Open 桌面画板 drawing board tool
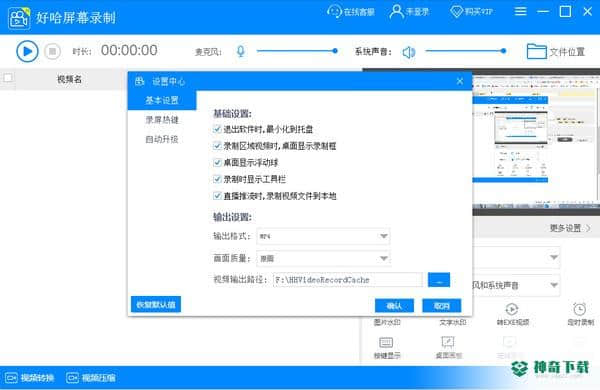Viewport: 600px width, 390px height. pyautogui.click(x=448, y=348)
